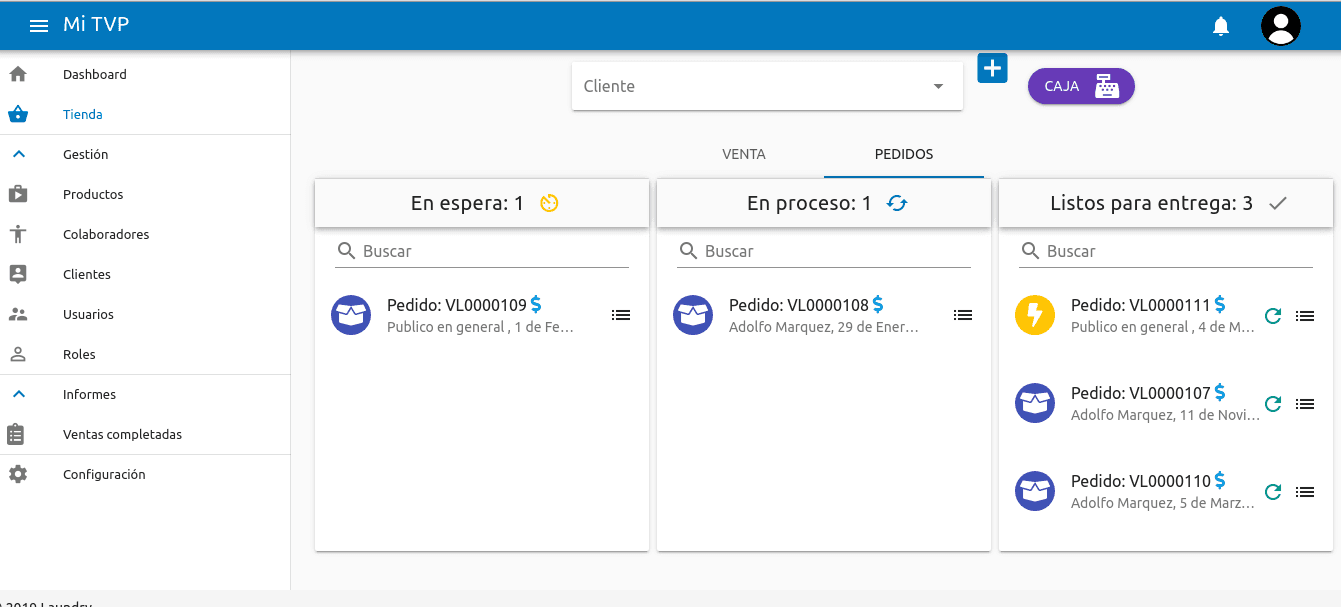Open notifications bell

tap(1221, 26)
